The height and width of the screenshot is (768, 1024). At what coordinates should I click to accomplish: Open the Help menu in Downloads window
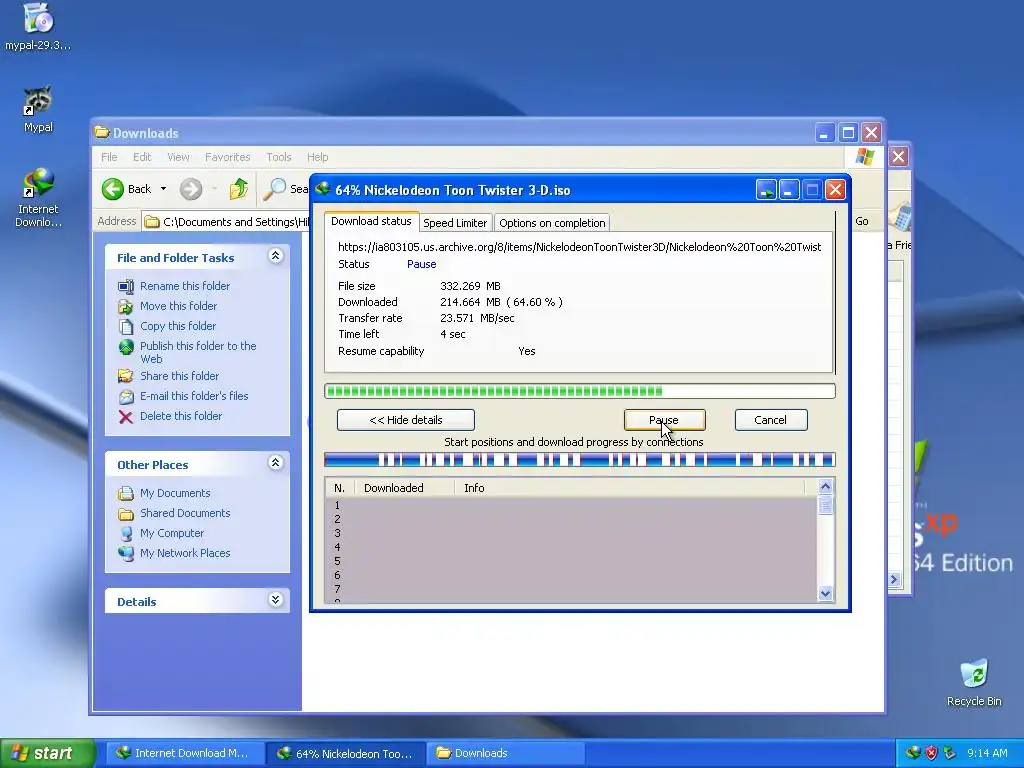coord(317,157)
